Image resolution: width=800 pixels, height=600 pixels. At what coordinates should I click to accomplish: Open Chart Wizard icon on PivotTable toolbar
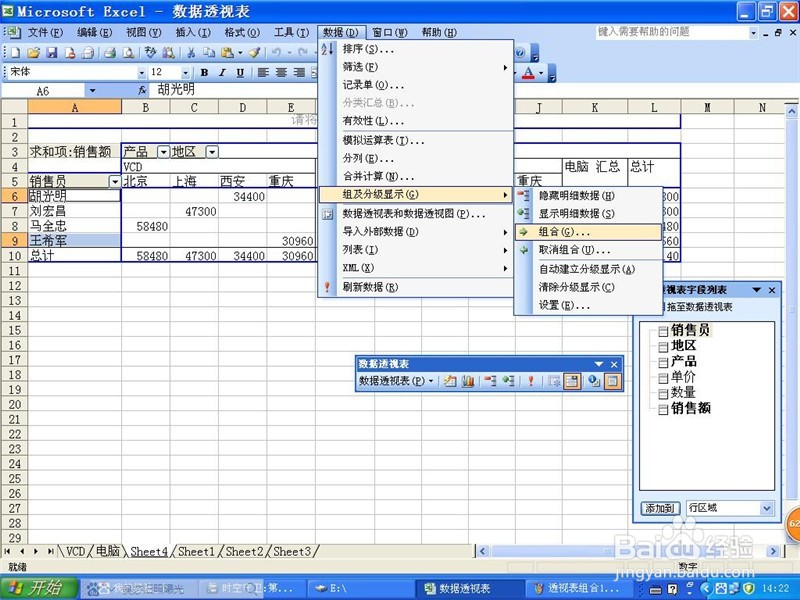468,381
